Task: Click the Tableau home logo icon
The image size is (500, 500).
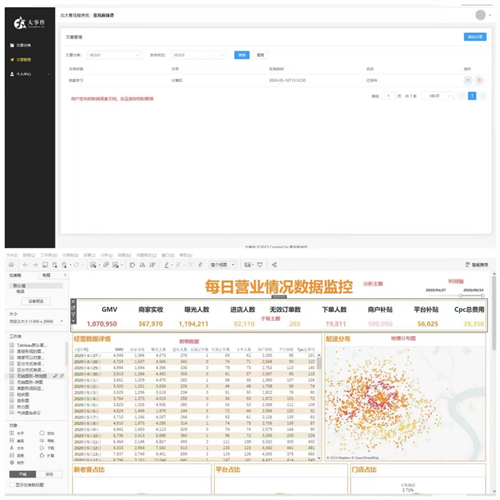Action: (11, 265)
